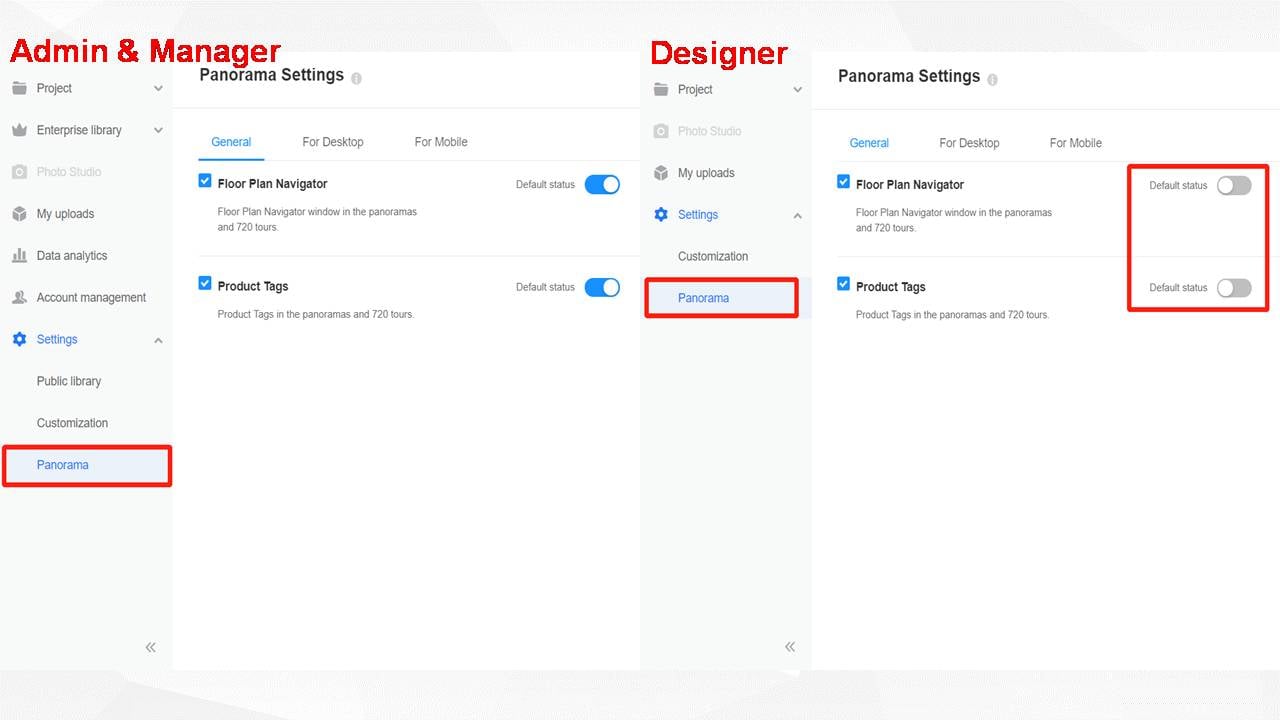Switch to For Desktop tab in Designer panel
The height and width of the screenshot is (720, 1280).
coord(969,143)
